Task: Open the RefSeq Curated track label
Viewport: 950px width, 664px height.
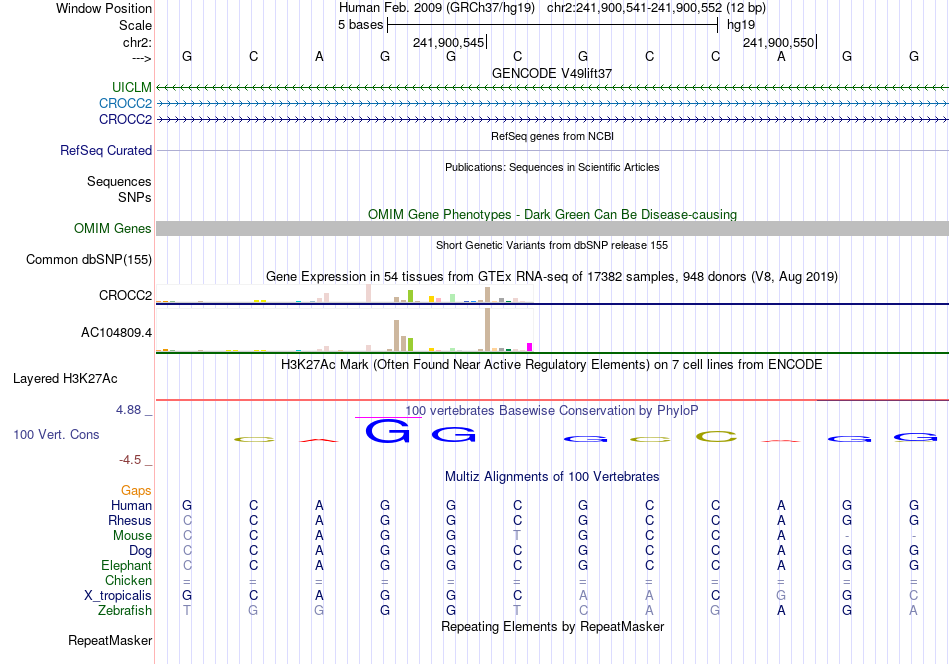Action: [x=106, y=150]
